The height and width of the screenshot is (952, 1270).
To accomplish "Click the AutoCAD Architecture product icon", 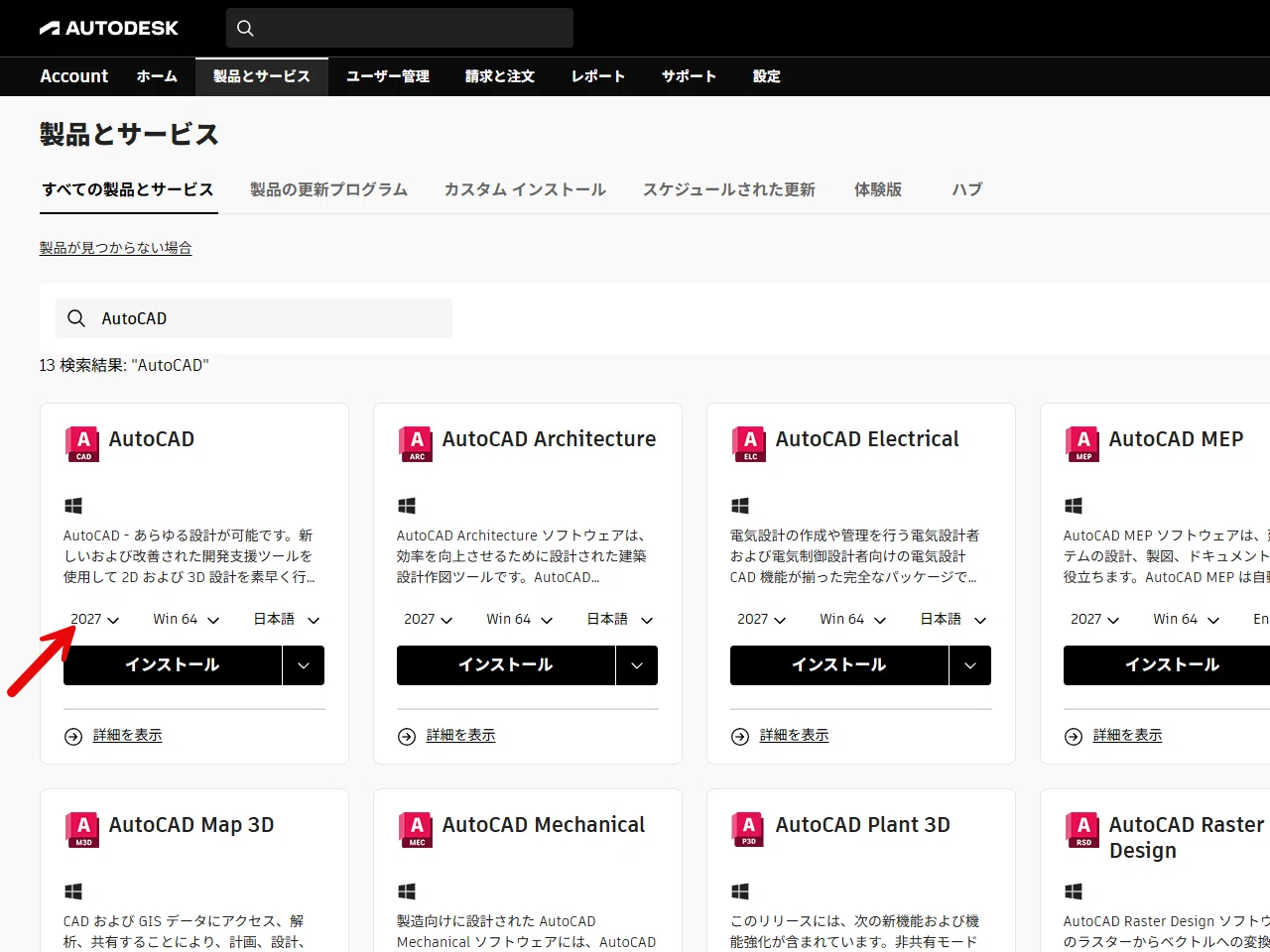I will (416, 444).
